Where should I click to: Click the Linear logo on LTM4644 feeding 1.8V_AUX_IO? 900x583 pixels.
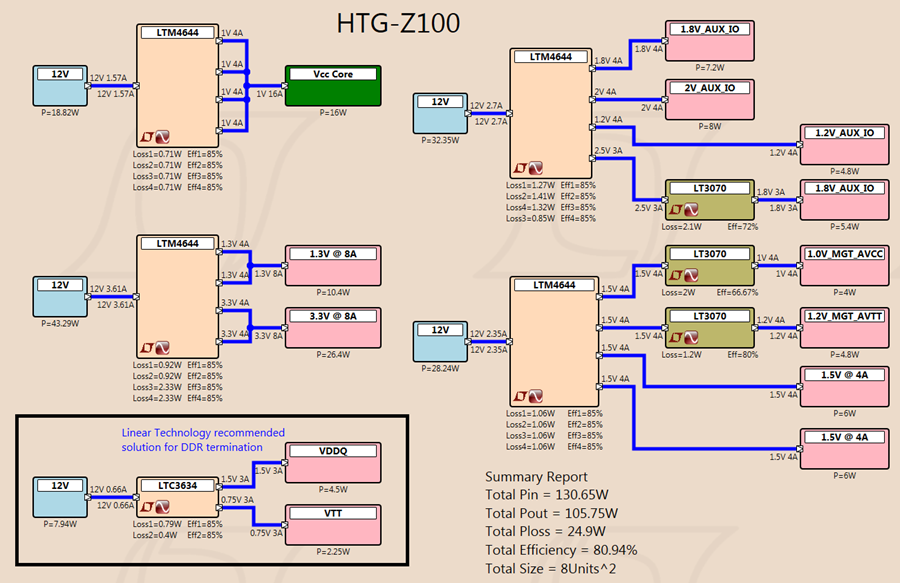521,168
